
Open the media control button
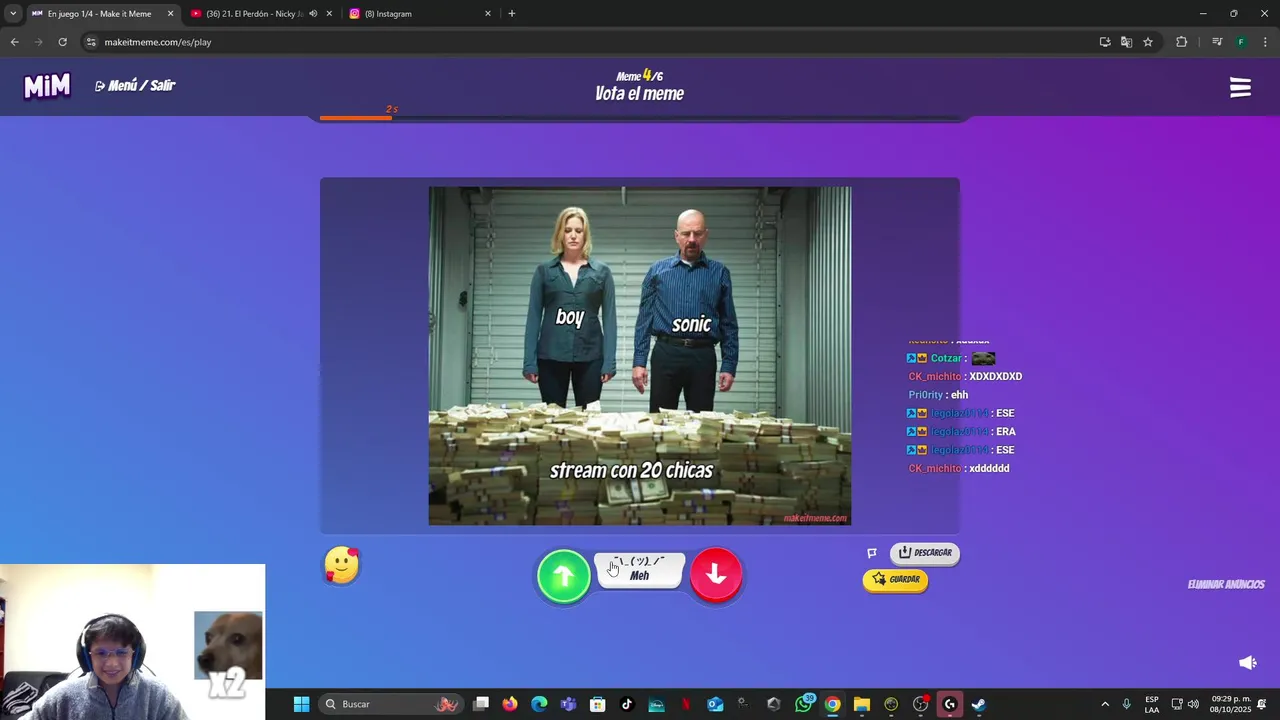click(1217, 42)
